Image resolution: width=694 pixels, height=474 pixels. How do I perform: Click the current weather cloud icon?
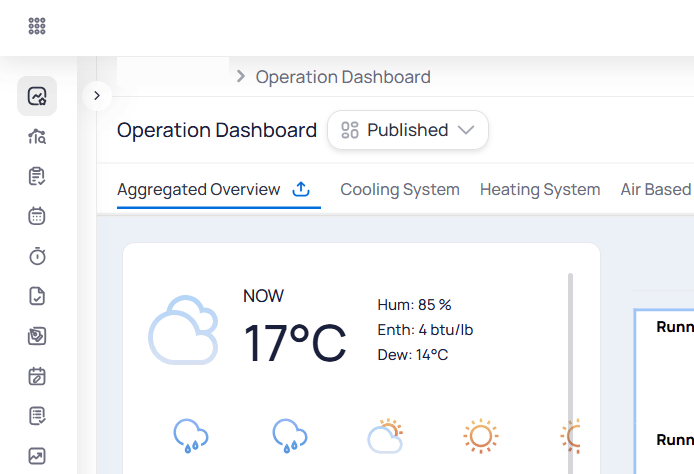click(x=183, y=330)
